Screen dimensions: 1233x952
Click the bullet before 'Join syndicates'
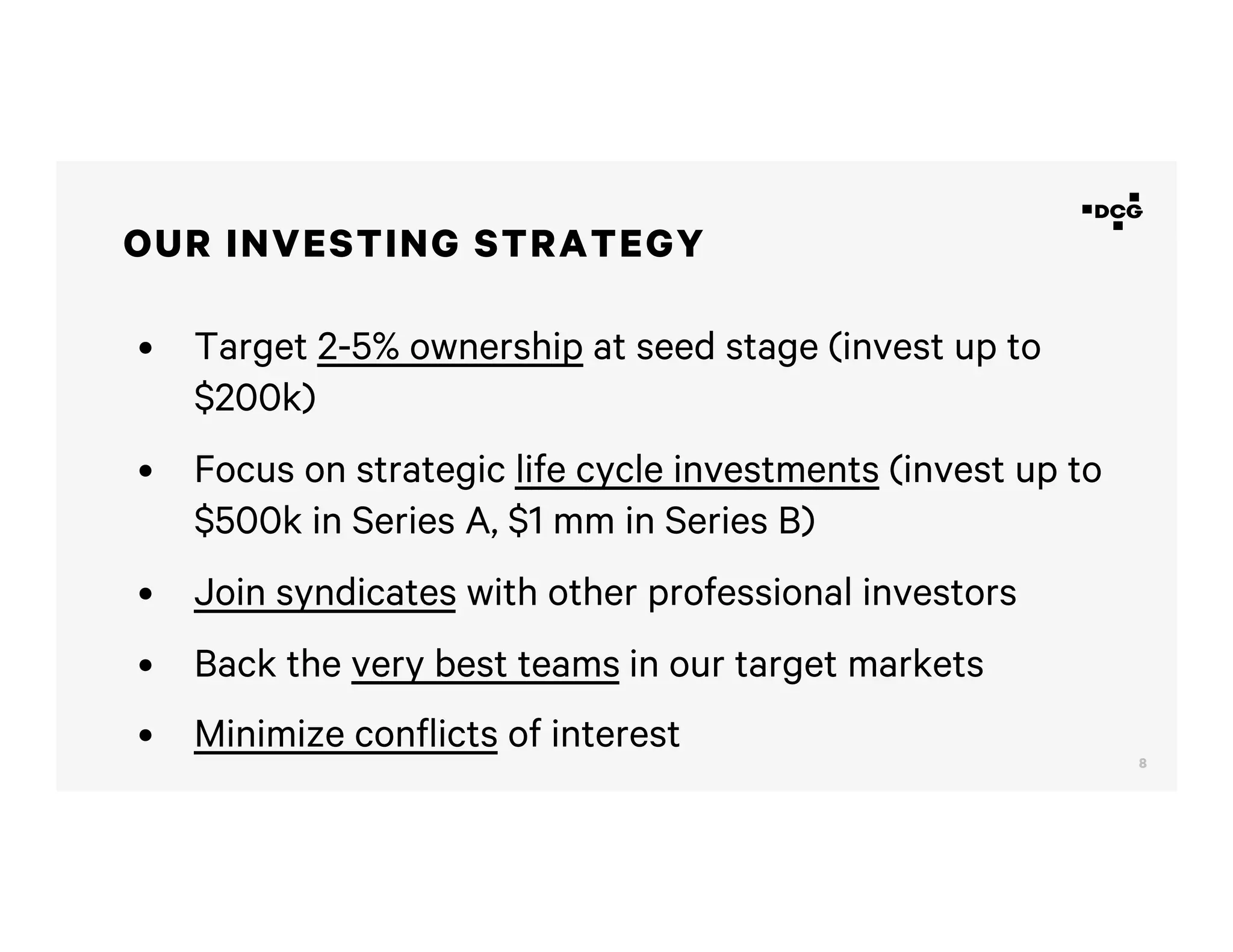[145, 594]
